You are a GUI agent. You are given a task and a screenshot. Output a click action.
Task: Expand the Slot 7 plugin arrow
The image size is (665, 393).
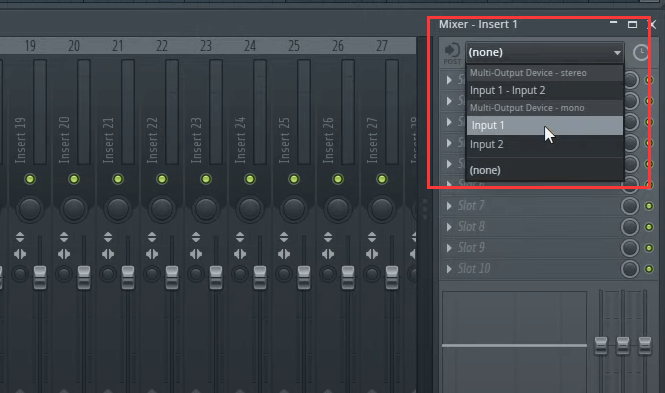point(449,206)
